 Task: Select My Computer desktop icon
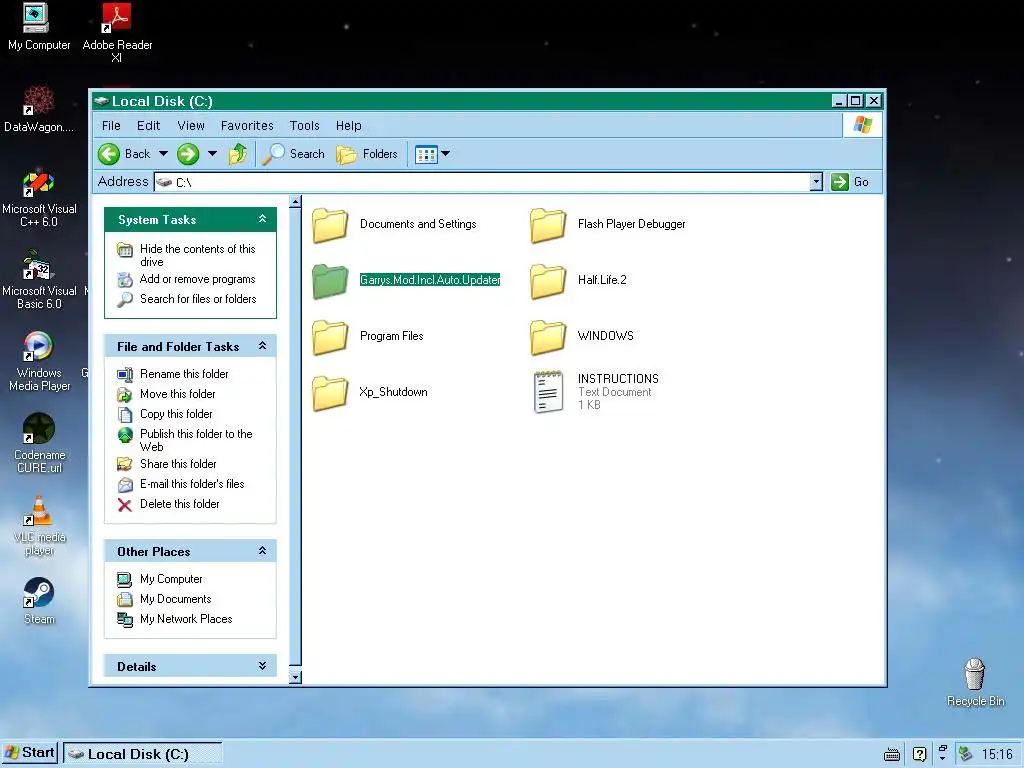39,27
